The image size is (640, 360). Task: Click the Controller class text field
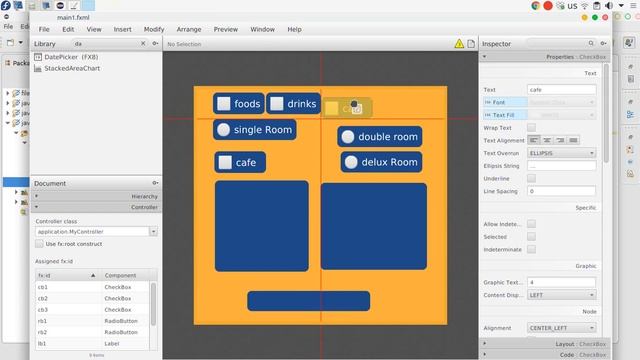(x=92, y=231)
